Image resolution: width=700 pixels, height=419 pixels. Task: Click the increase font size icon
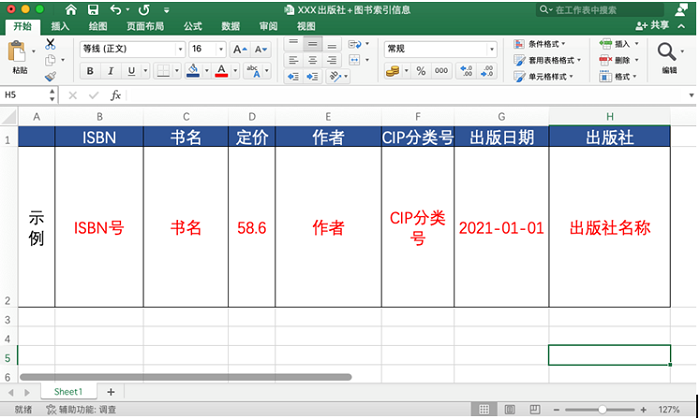[x=239, y=49]
